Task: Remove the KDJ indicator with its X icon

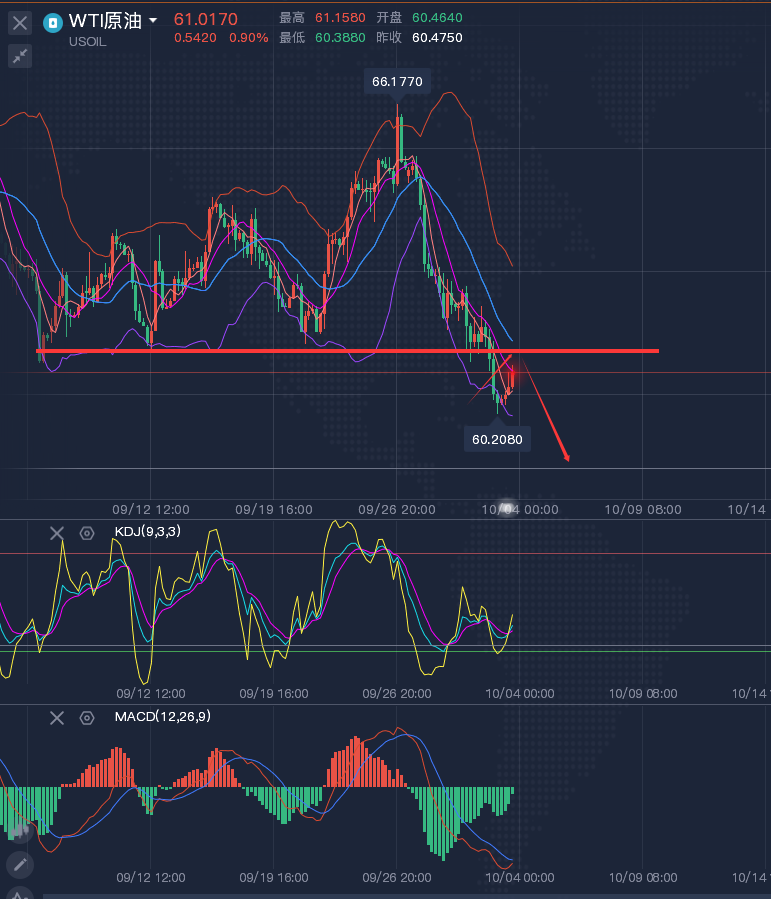Action: tap(57, 533)
